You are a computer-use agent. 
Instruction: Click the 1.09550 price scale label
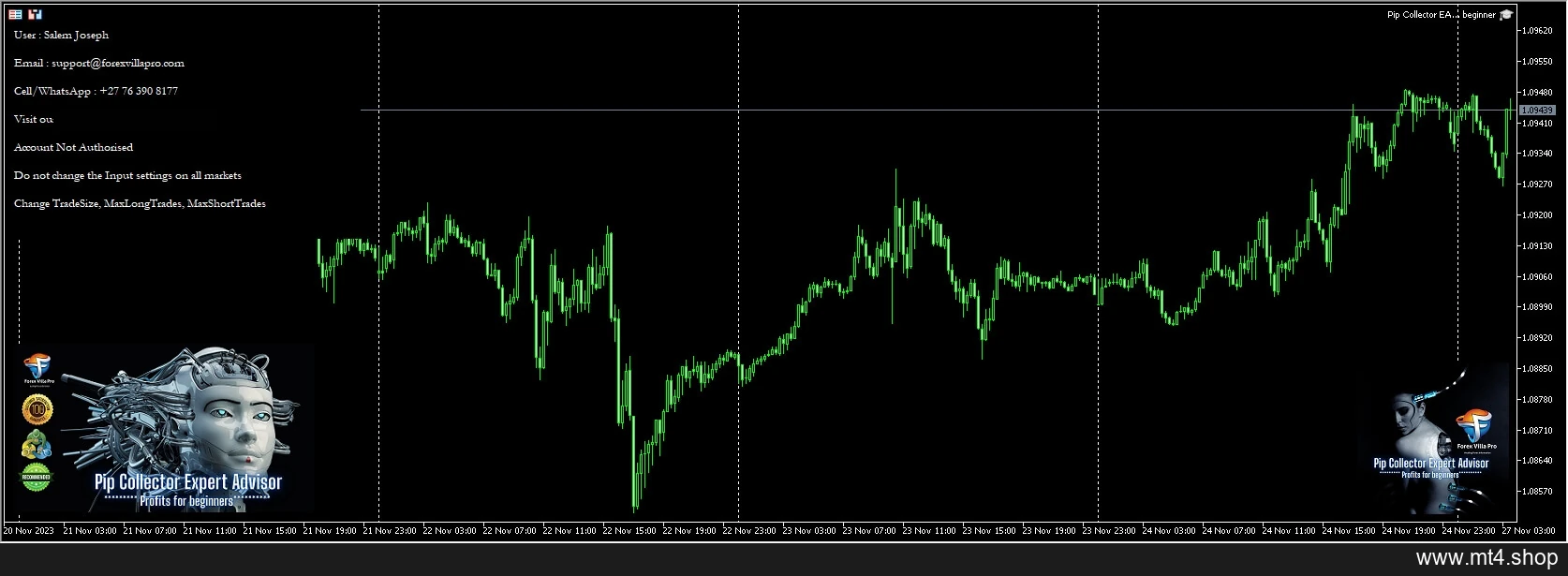pos(1538,62)
